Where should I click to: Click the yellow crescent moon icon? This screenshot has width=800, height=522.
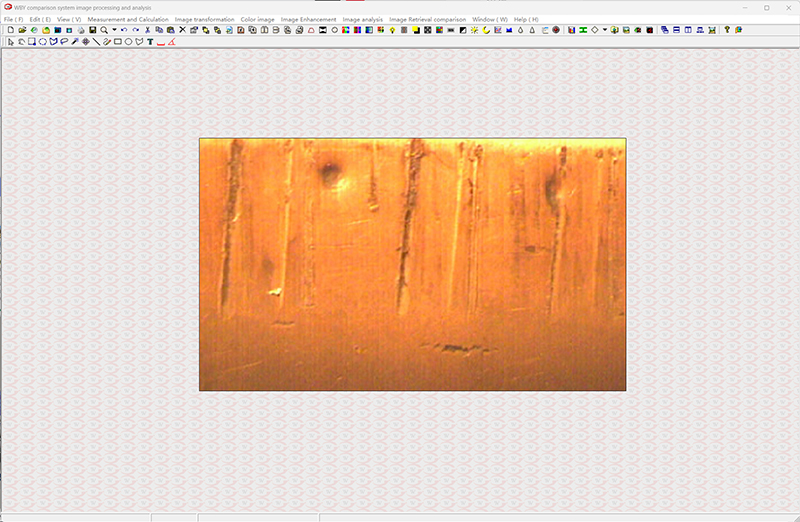(x=486, y=30)
